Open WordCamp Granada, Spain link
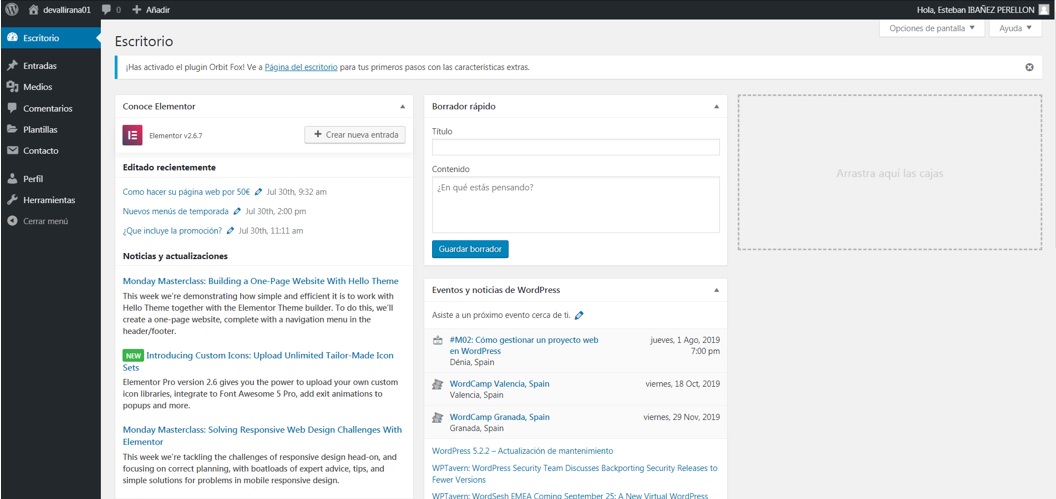 pos(499,417)
